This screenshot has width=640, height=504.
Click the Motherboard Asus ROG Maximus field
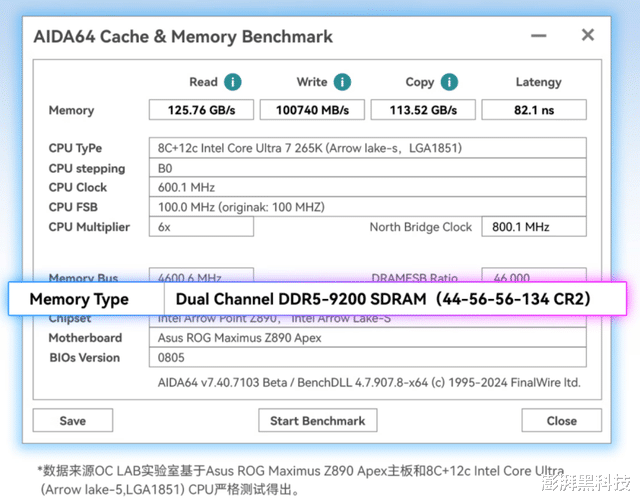pyautogui.click(x=367, y=338)
